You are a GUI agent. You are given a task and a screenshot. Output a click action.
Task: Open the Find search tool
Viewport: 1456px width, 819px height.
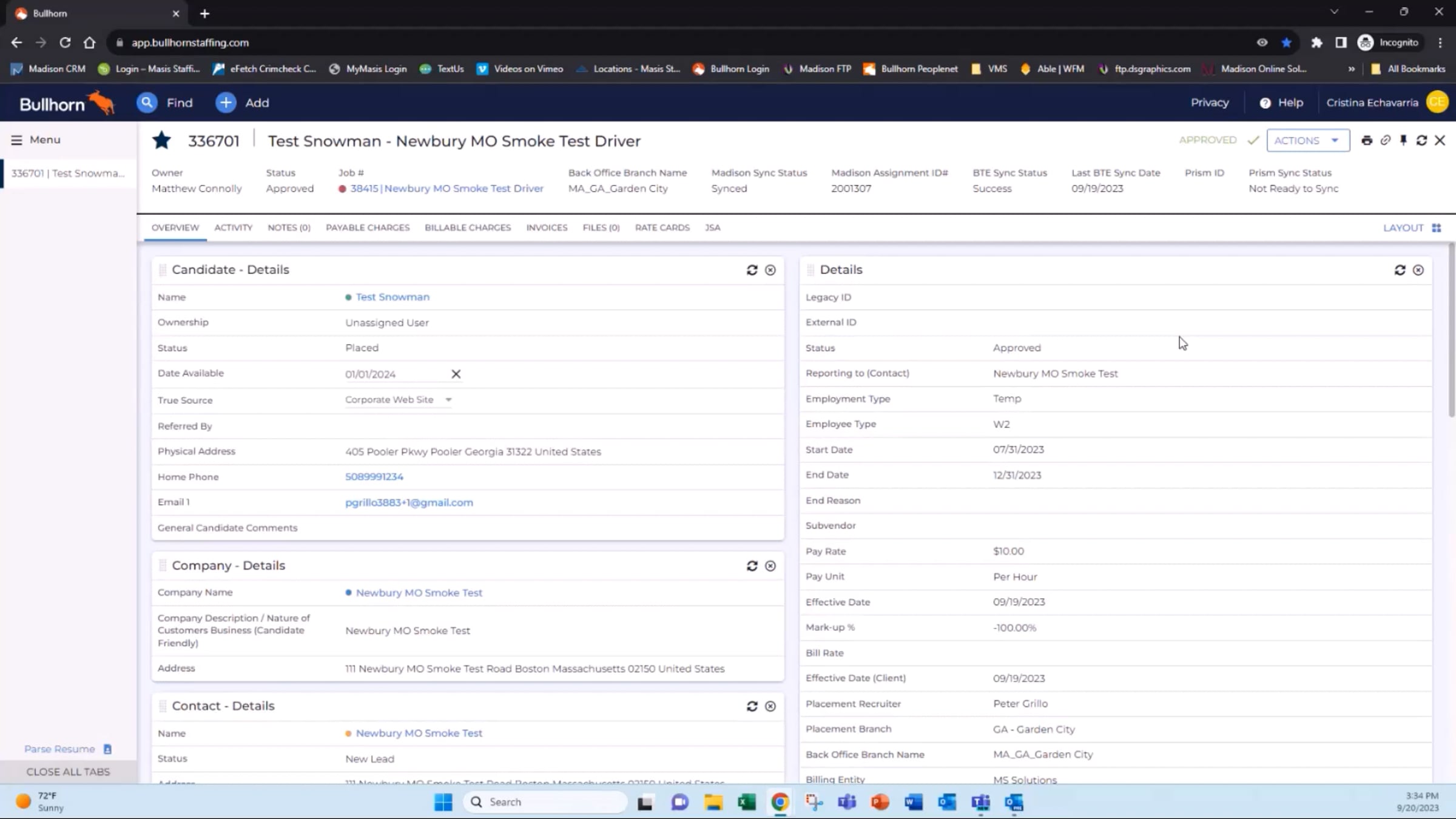coord(165,103)
